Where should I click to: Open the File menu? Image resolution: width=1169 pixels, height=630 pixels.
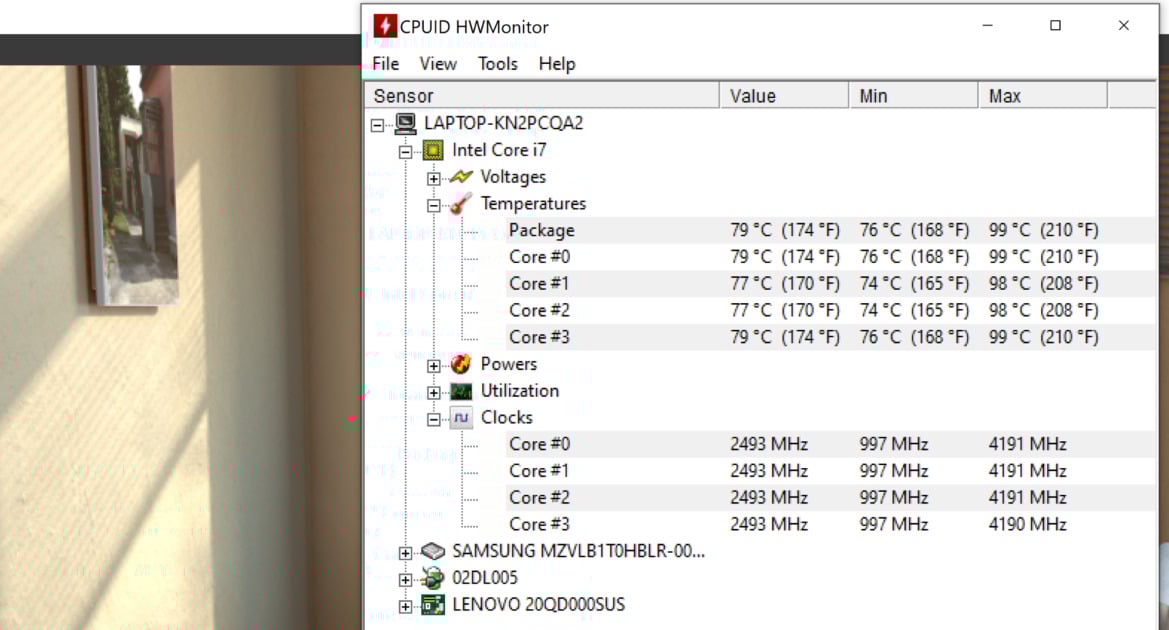[385, 64]
